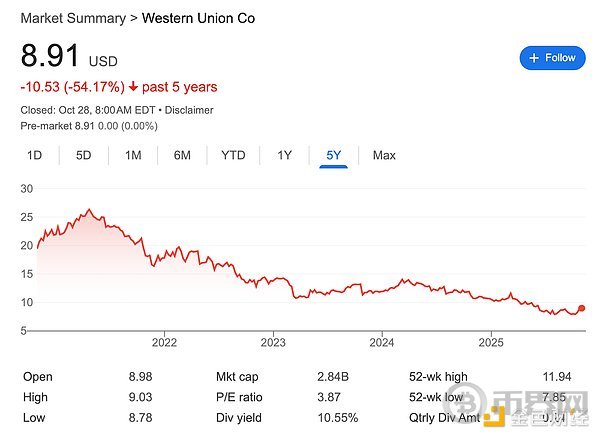Click the red endpoint dot on chart

pos(582,309)
